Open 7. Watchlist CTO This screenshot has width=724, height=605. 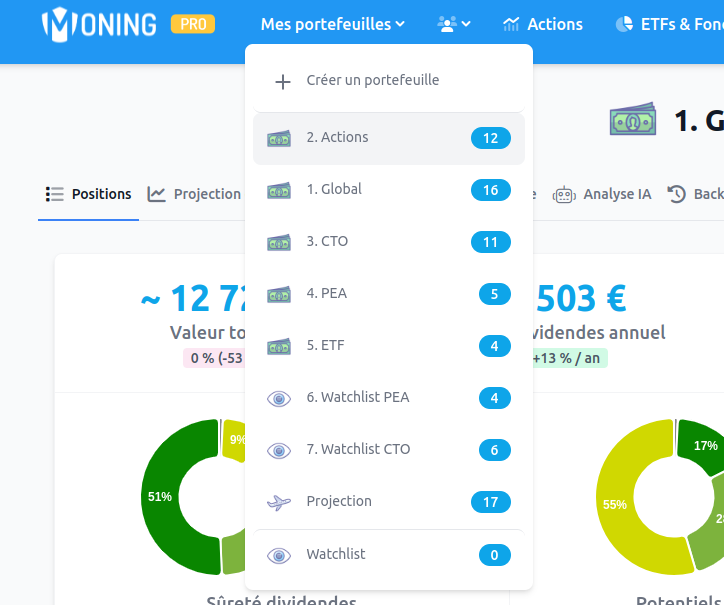click(389, 450)
